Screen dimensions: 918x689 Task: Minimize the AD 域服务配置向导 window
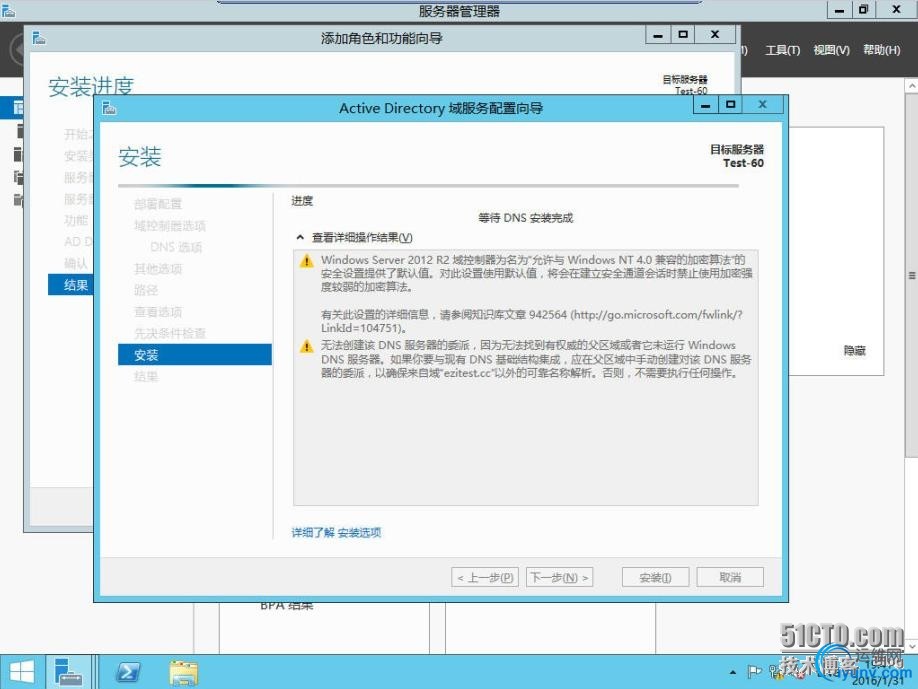[705, 105]
